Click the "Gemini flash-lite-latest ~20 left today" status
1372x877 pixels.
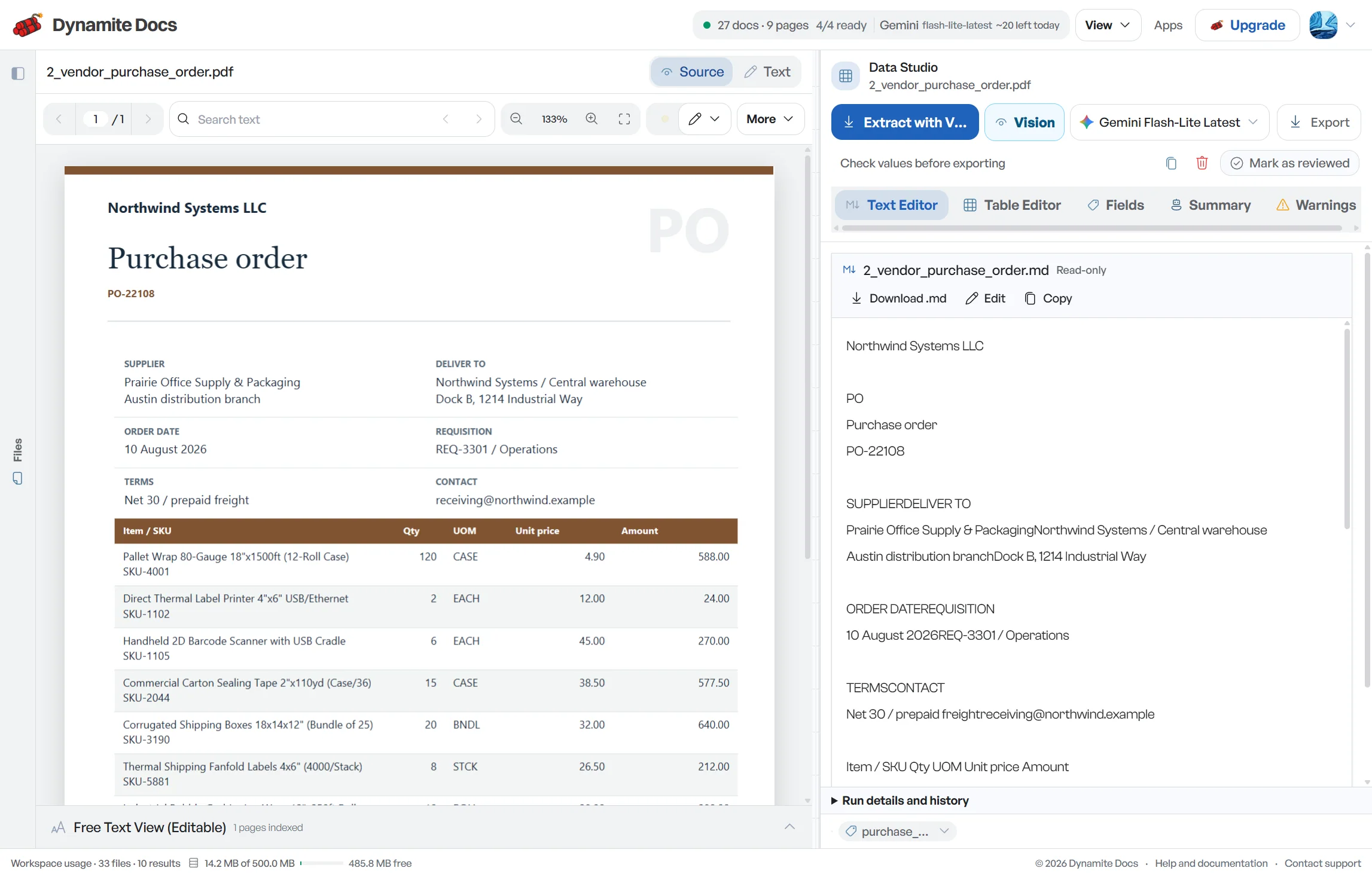tap(969, 25)
